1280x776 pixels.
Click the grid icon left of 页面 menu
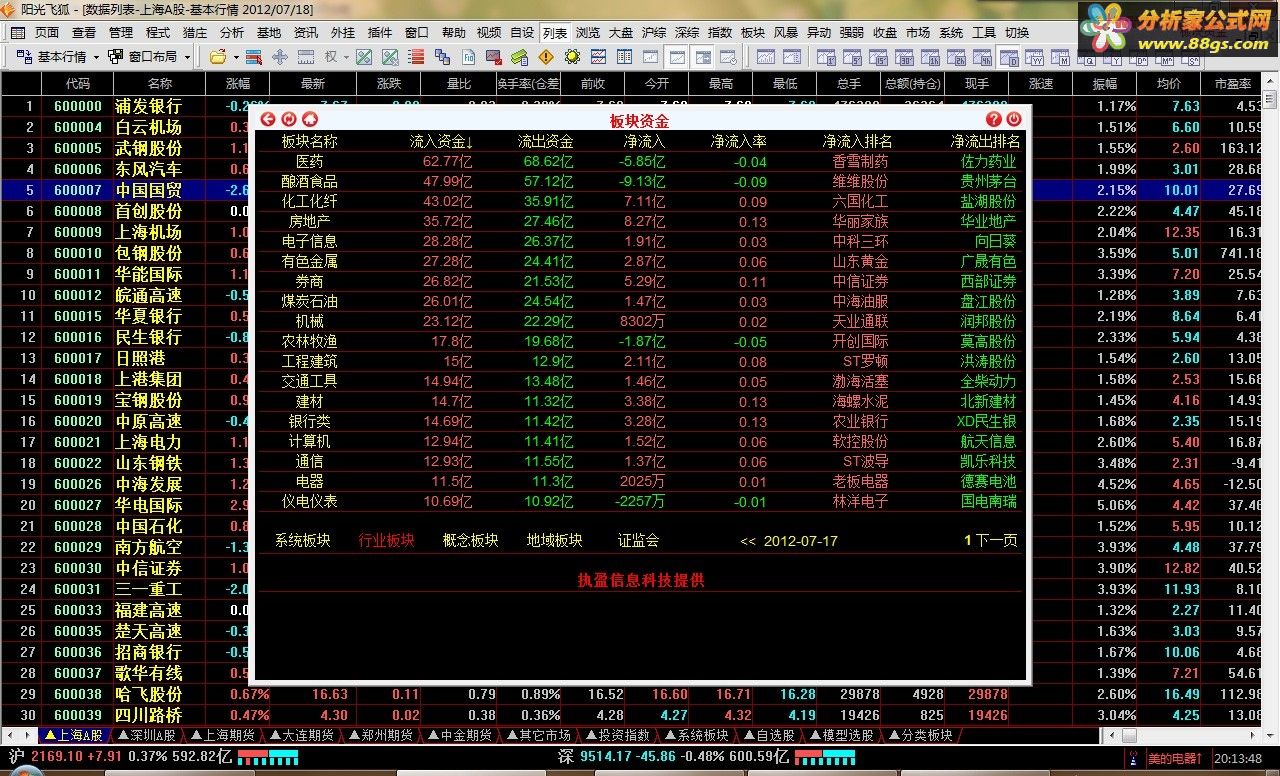pyautogui.click(x=17, y=33)
